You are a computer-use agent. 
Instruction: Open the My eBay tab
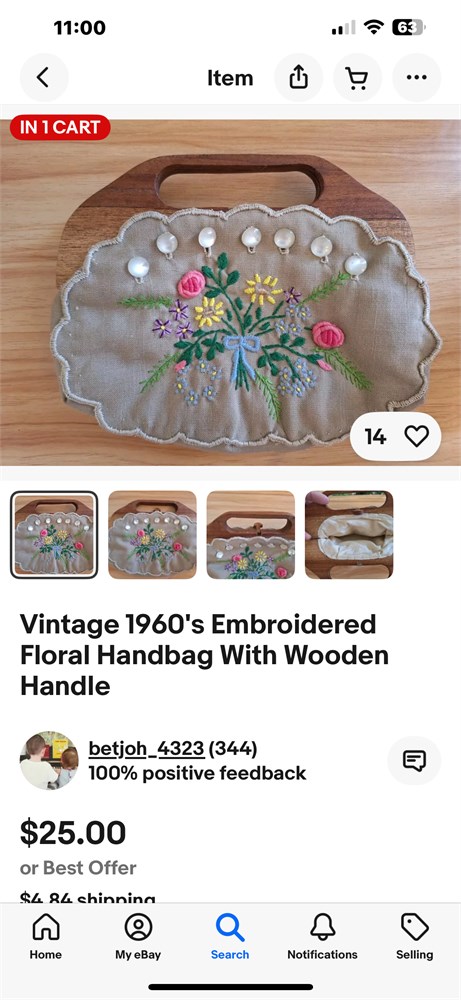coord(138,937)
